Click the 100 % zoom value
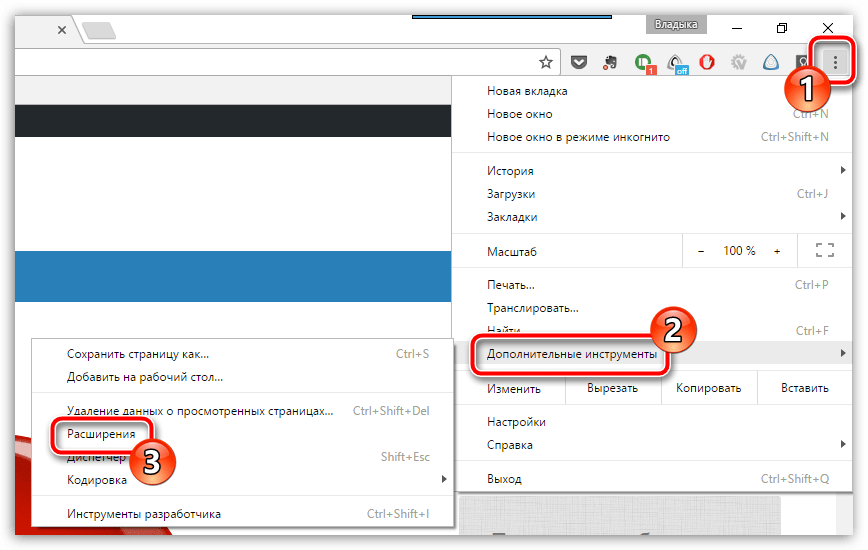868x550 pixels. point(739,251)
